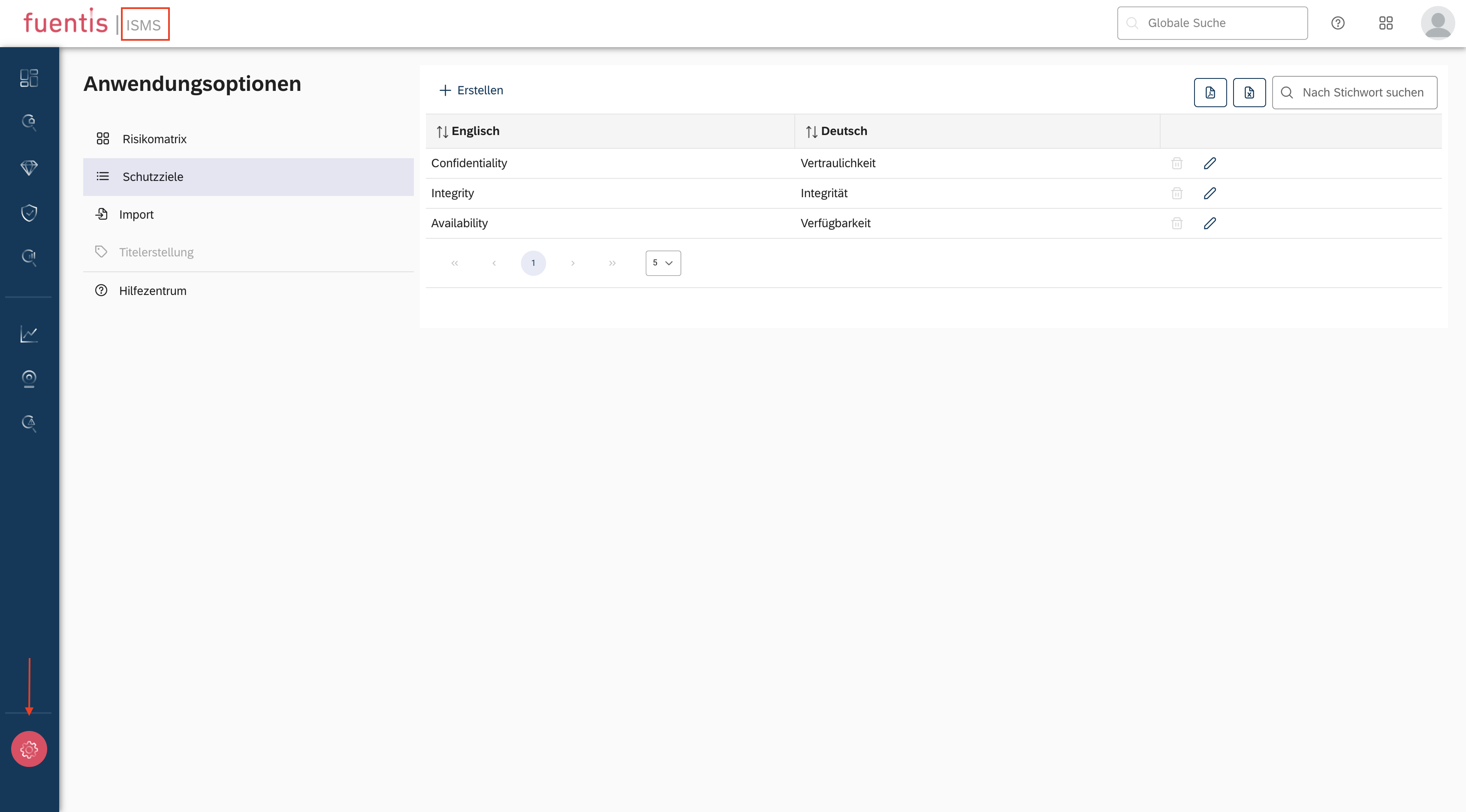The width and height of the screenshot is (1466, 812).
Task: Edit the Availability row pencil icon
Action: [1210, 224]
